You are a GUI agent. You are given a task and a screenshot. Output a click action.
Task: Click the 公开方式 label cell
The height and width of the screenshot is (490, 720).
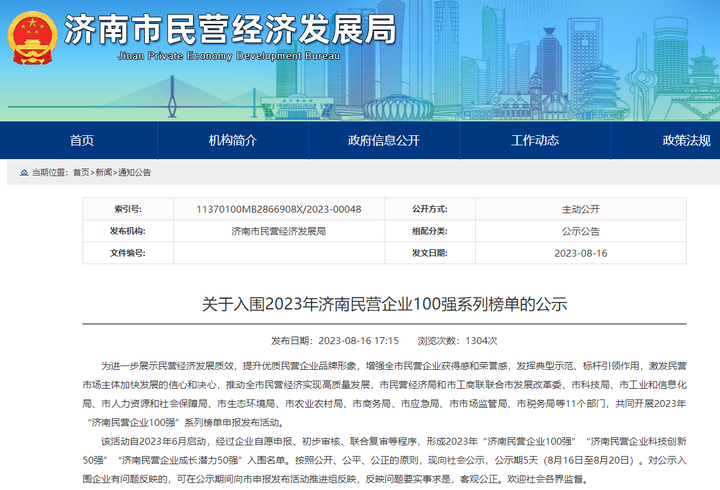430,209
